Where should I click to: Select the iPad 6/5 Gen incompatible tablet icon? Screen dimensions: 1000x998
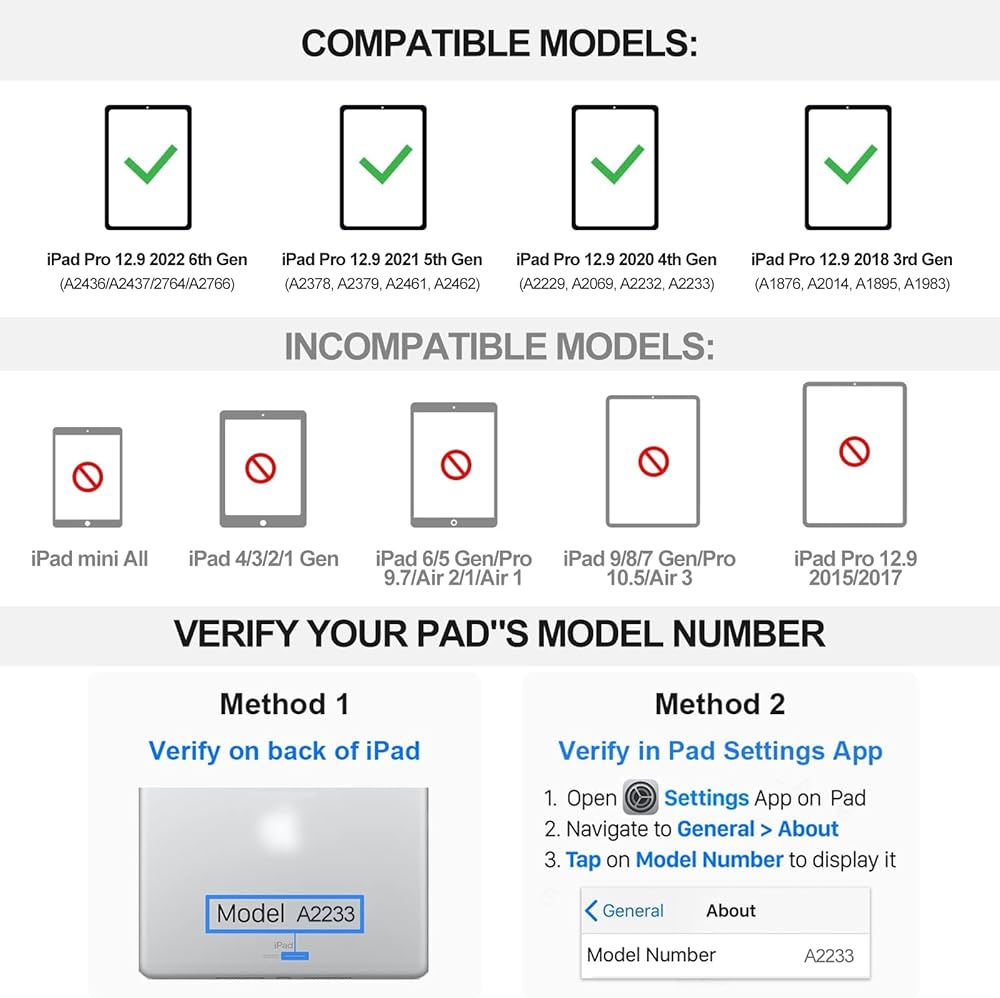coord(454,464)
